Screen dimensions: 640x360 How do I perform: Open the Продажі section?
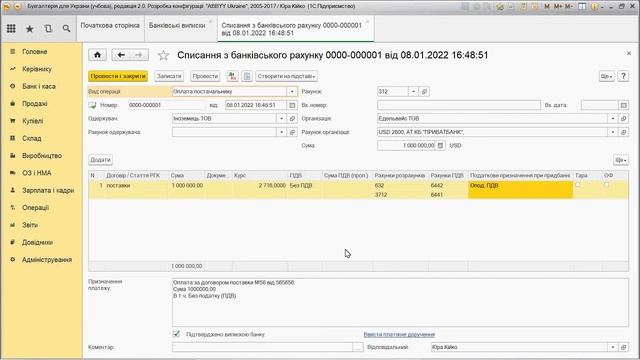[x=35, y=104]
